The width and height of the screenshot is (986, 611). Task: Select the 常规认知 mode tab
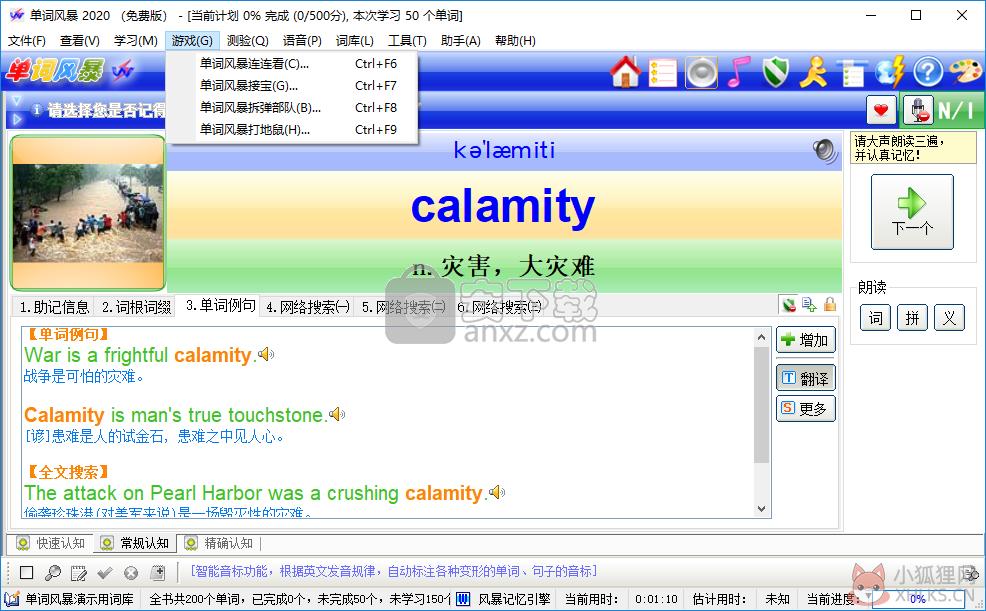pyautogui.click(x=135, y=543)
